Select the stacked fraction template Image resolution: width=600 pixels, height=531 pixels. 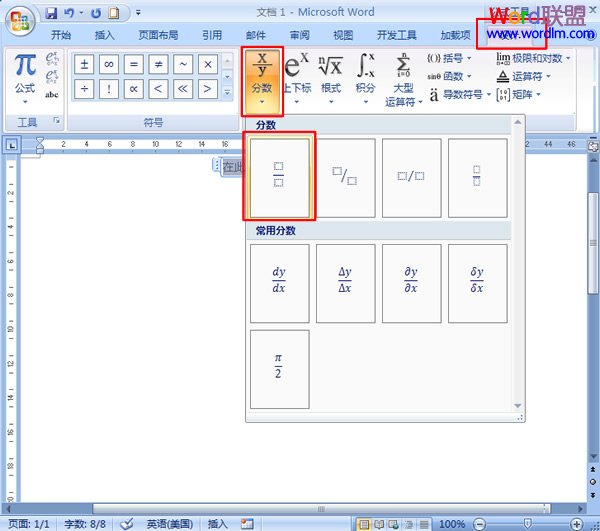[x=279, y=177]
